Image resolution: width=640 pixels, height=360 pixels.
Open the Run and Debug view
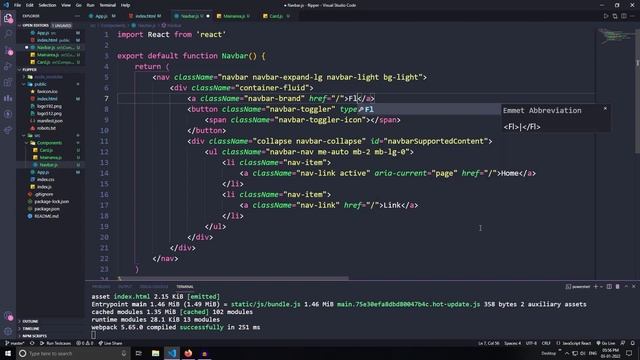click(x=8, y=67)
